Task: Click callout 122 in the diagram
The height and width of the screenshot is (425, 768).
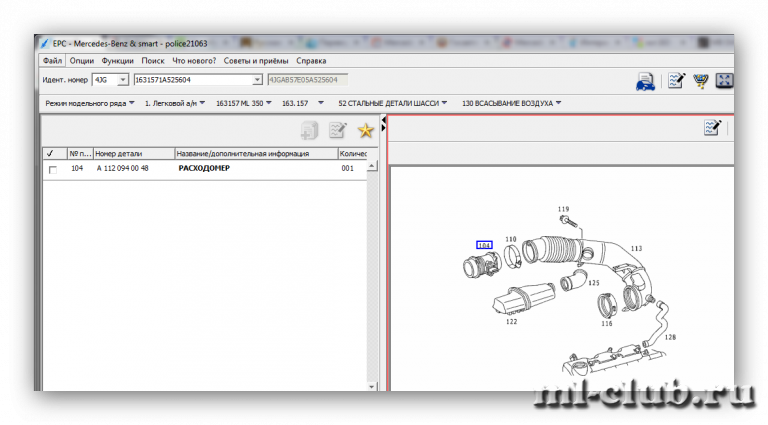Action: pos(511,322)
